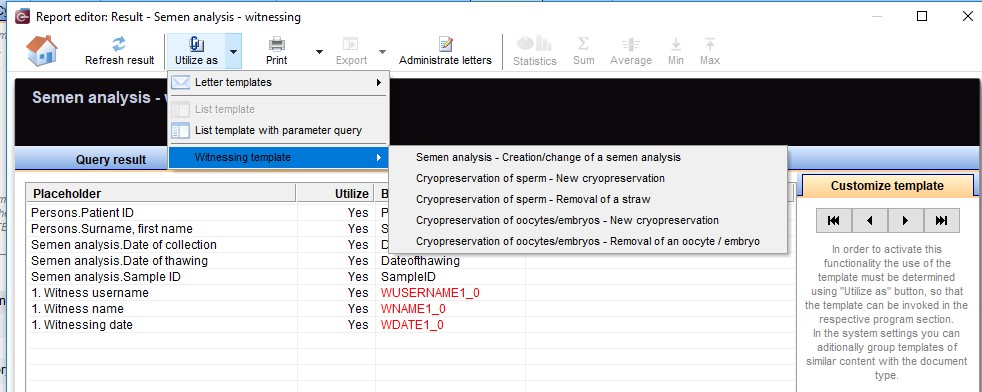Click Refresh result button
The image size is (982, 392).
coord(120,51)
